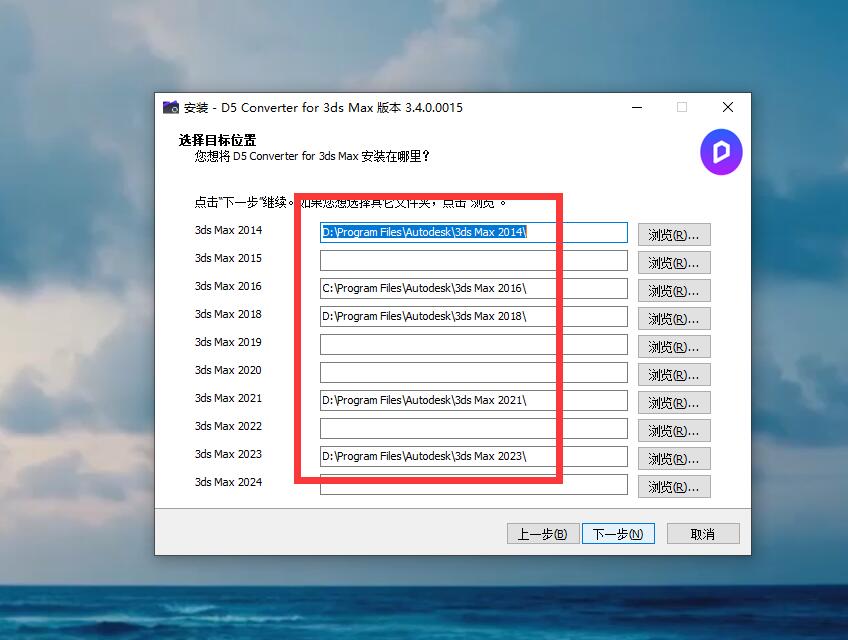Click the empty 3ds Max 2019 path field

tap(474, 345)
